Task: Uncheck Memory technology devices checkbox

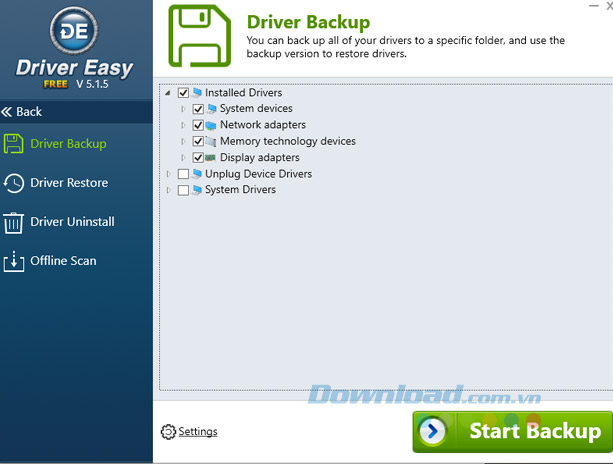Action: click(x=198, y=141)
